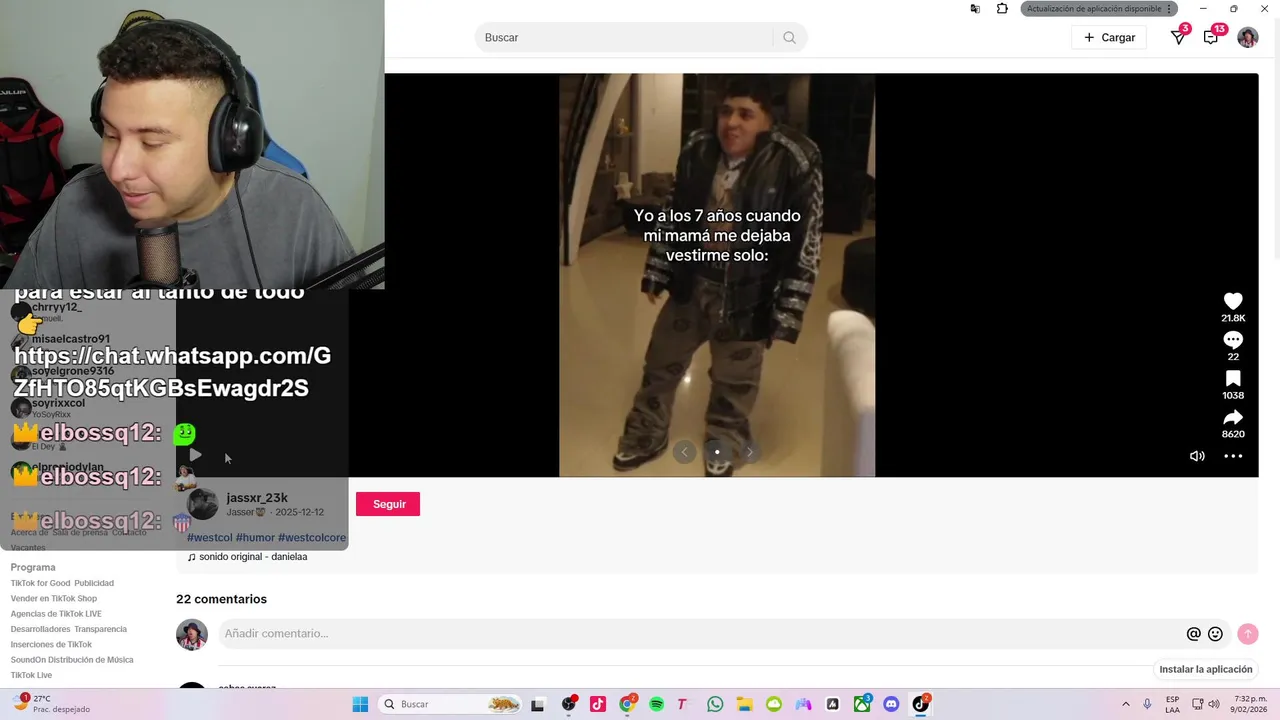Open the TikTok Live footer link
The height and width of the screenshot is (720, 1280).
pos(31,675)
